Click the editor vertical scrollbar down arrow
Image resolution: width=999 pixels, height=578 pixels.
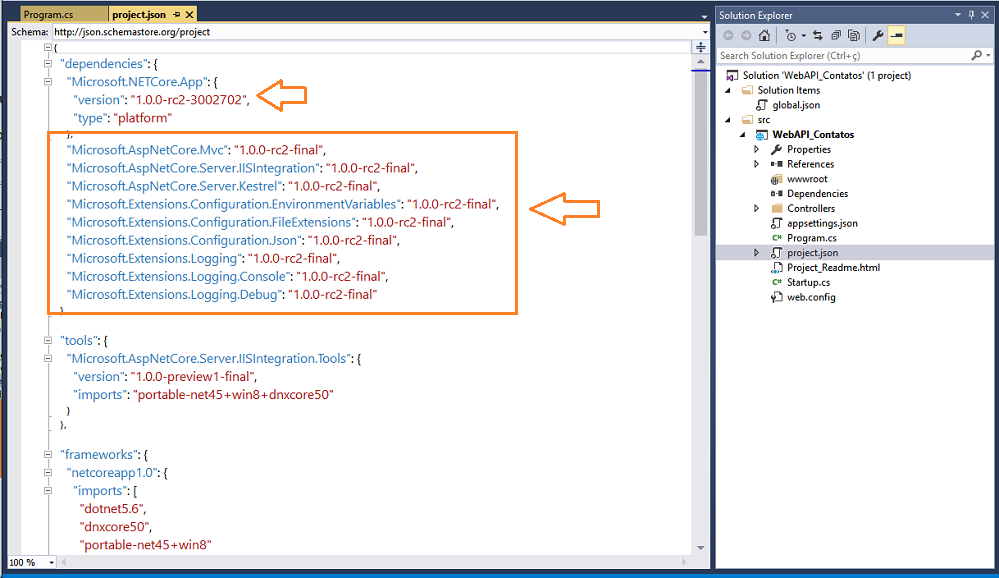tap(700, 547)
